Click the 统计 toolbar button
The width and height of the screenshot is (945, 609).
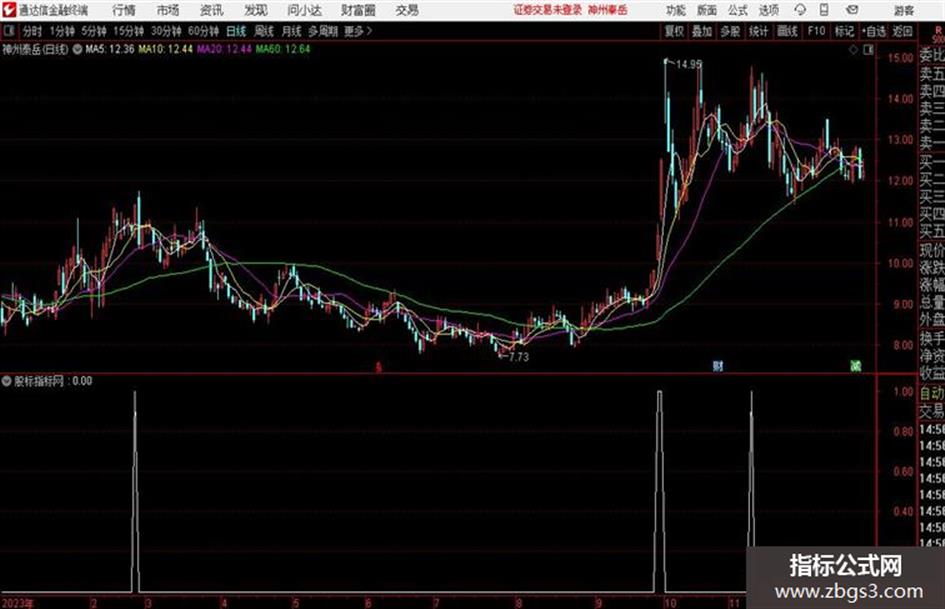[759, 31]
